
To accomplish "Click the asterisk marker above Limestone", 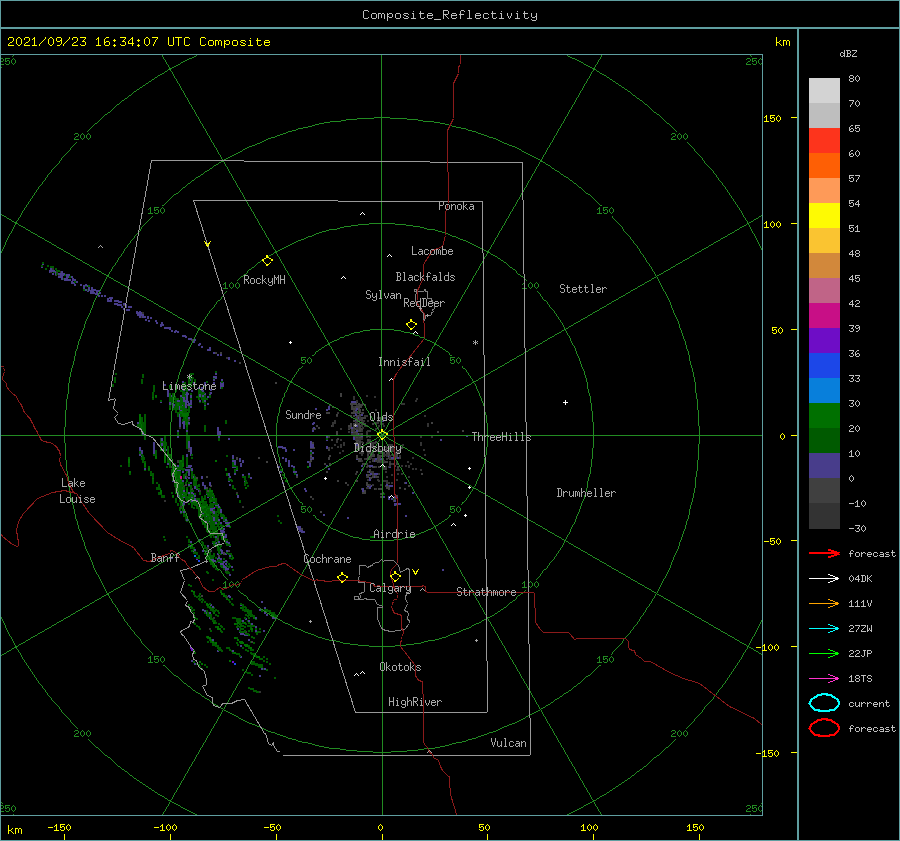I will pyautogui.click(x=189, y=377).
